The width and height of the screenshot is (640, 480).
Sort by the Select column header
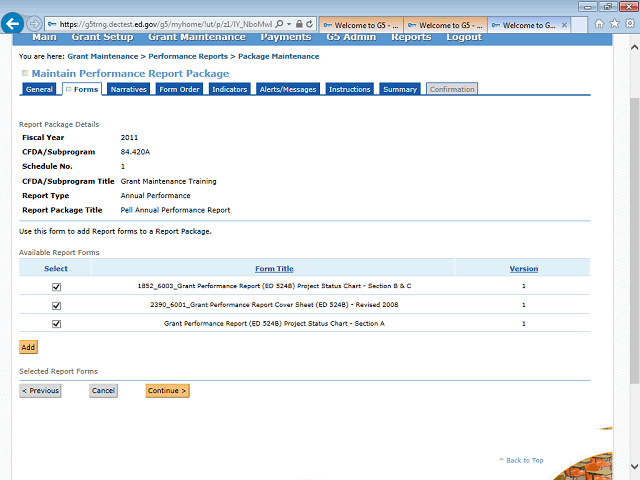point(56,269)
